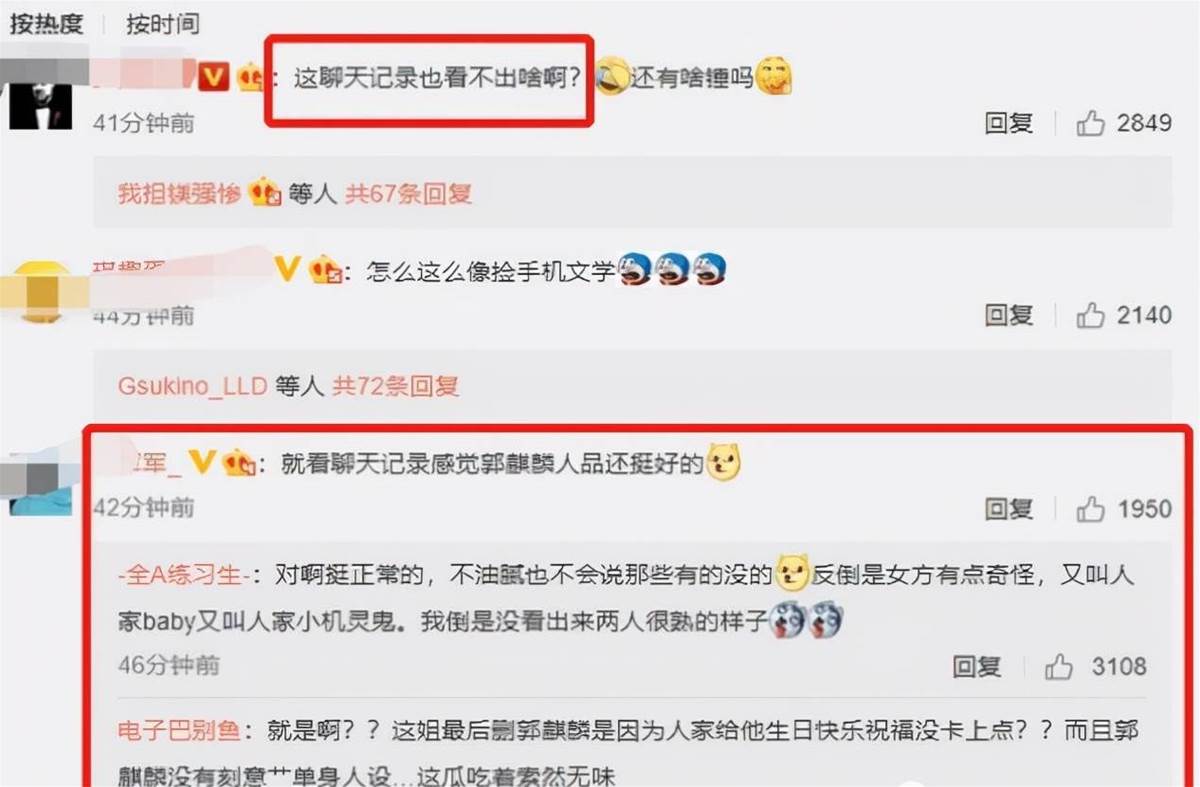This screenshot has height=787, width=1200.
Task: Expand the 共72条回复 thread
Action: [x=395, y=386]
